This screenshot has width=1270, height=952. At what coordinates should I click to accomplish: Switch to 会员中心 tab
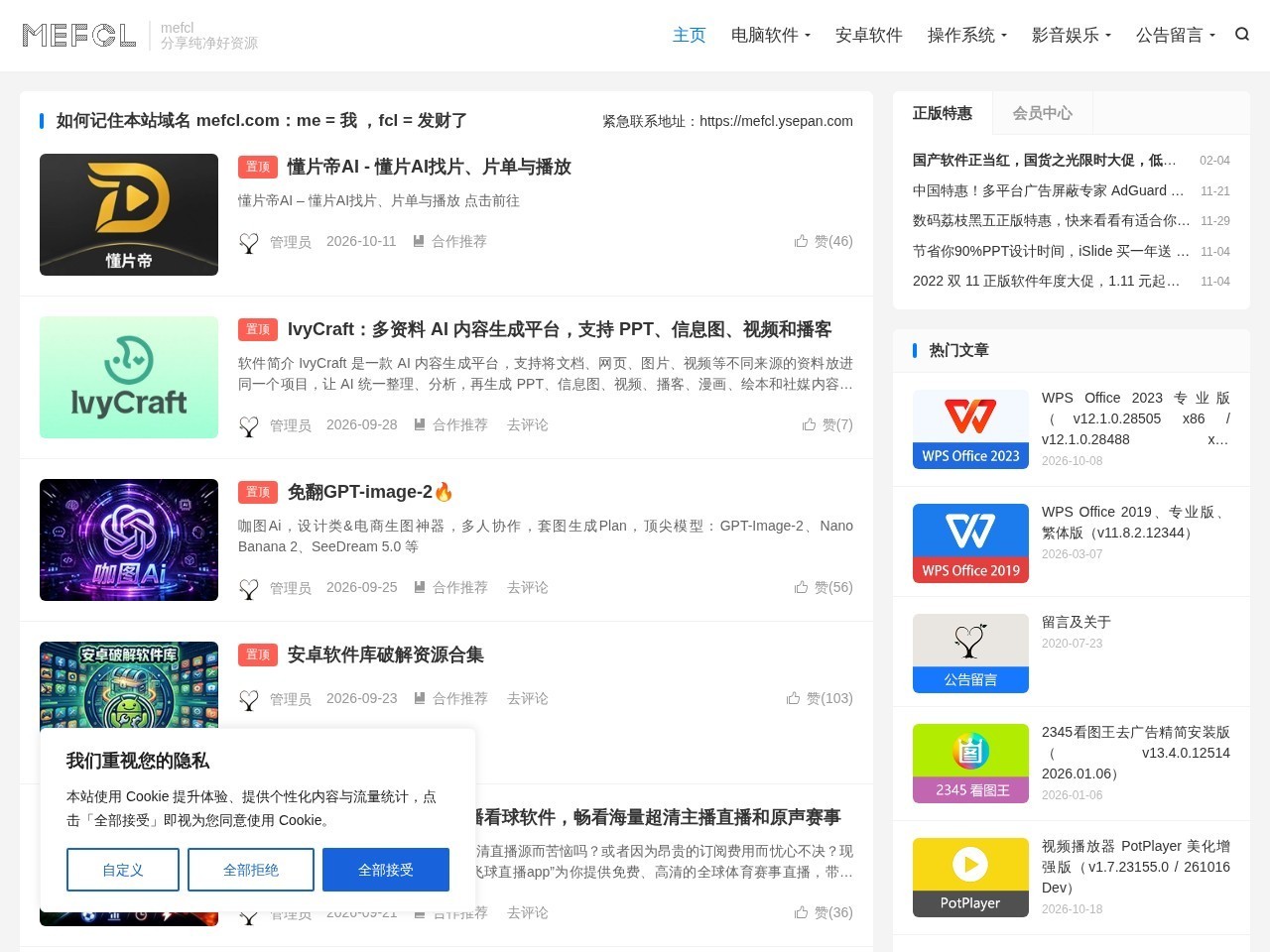[1042, 113]
